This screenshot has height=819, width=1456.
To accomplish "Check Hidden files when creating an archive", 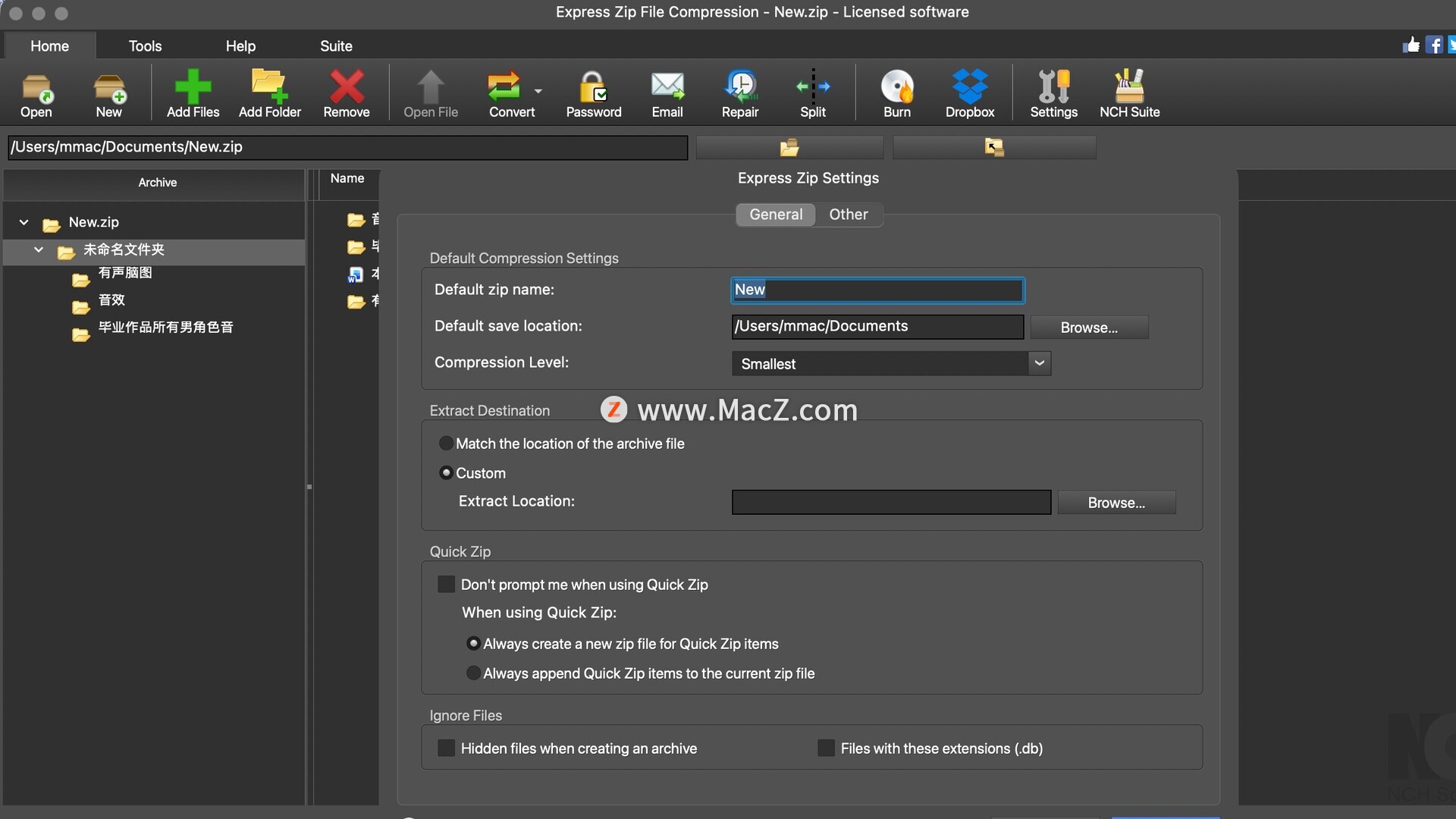I will pyautogui.click(x=447, y=748).
